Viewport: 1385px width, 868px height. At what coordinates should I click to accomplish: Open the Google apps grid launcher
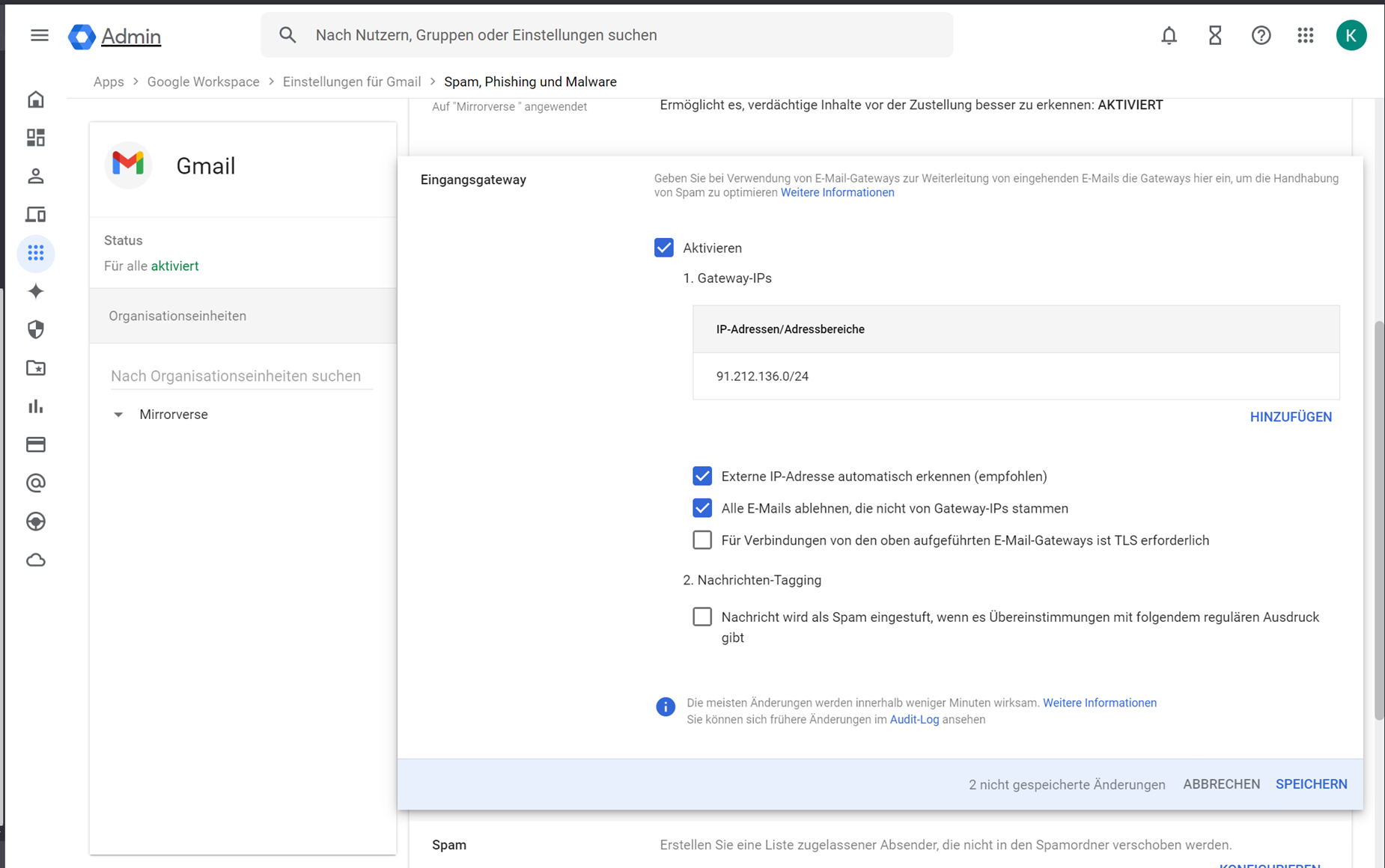pos(1305,35)
